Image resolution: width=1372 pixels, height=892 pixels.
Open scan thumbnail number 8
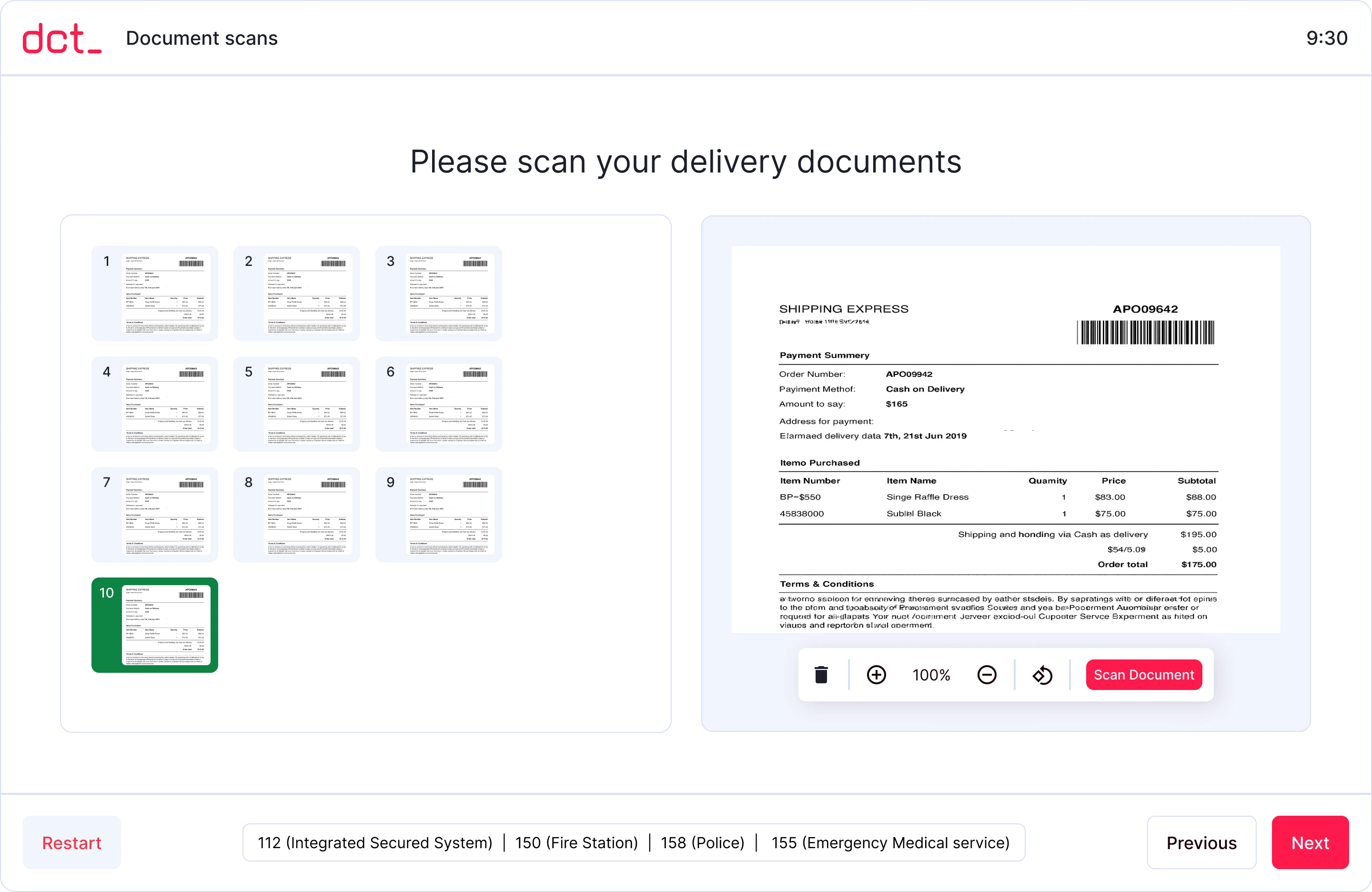tap(296, 514)
